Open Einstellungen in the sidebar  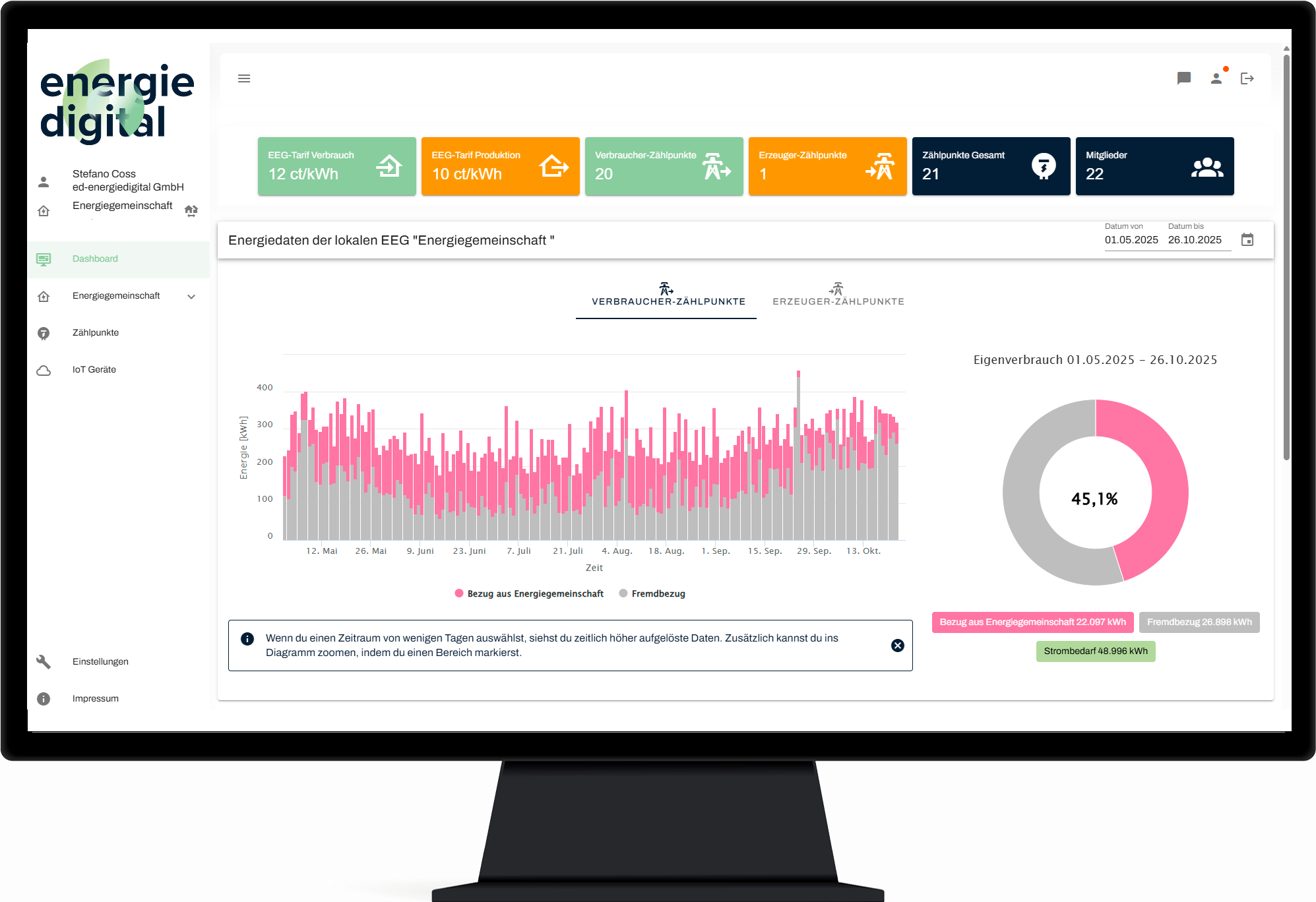[100, 661]
